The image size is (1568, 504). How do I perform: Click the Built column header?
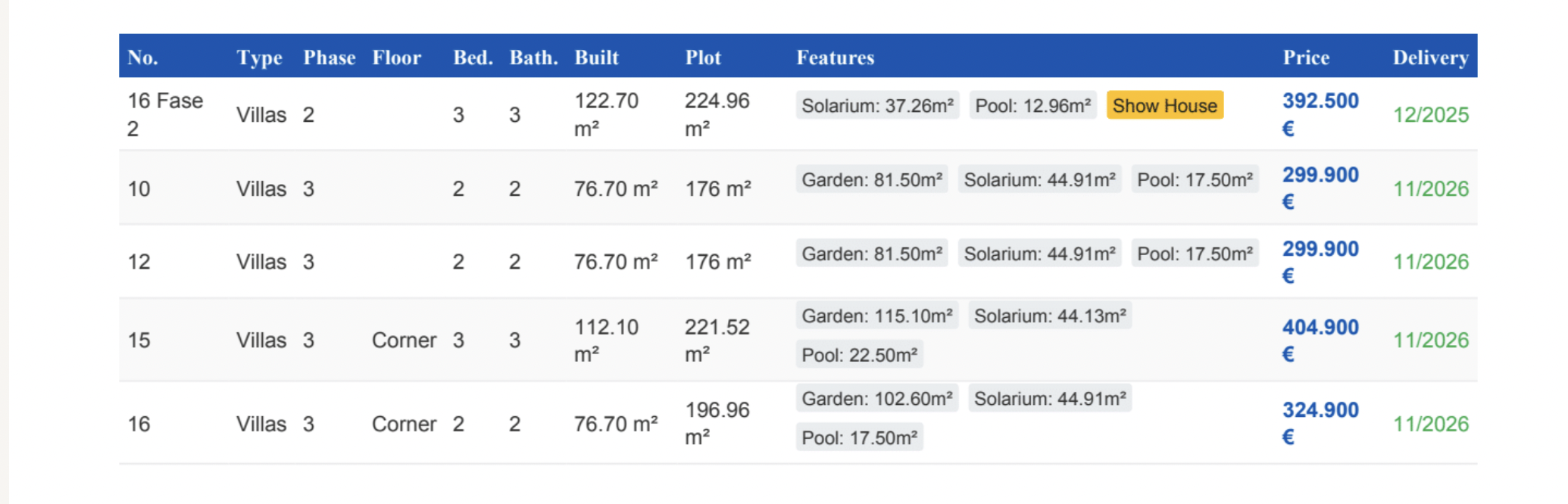tap(596, 58)
